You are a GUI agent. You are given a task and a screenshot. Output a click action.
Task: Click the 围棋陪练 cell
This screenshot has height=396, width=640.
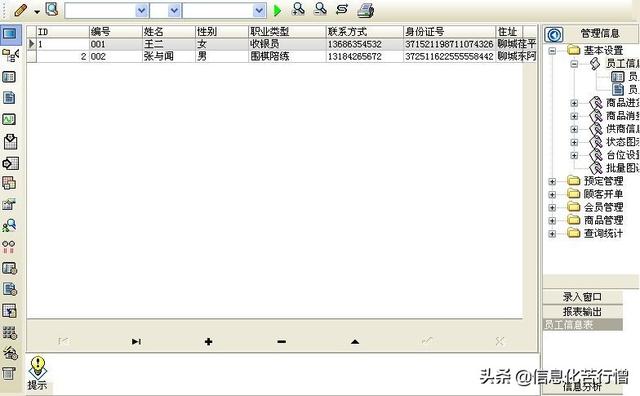[x=287, y=56]
